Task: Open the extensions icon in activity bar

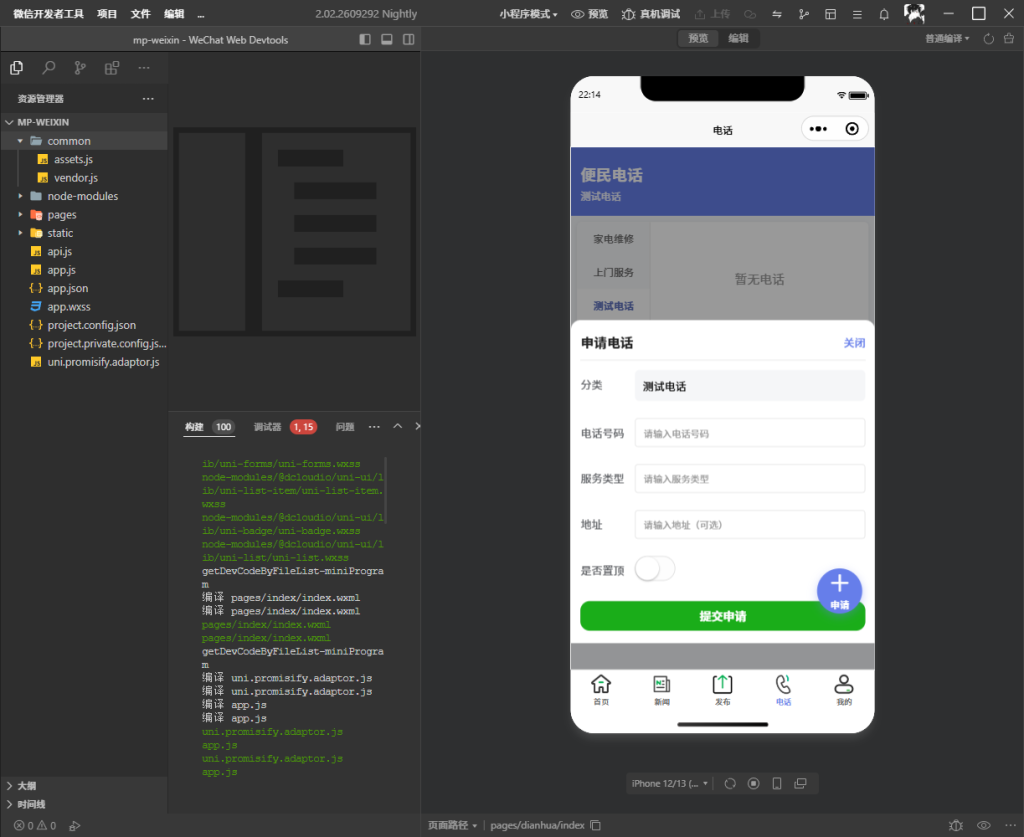Action: [x=112, y=68]
